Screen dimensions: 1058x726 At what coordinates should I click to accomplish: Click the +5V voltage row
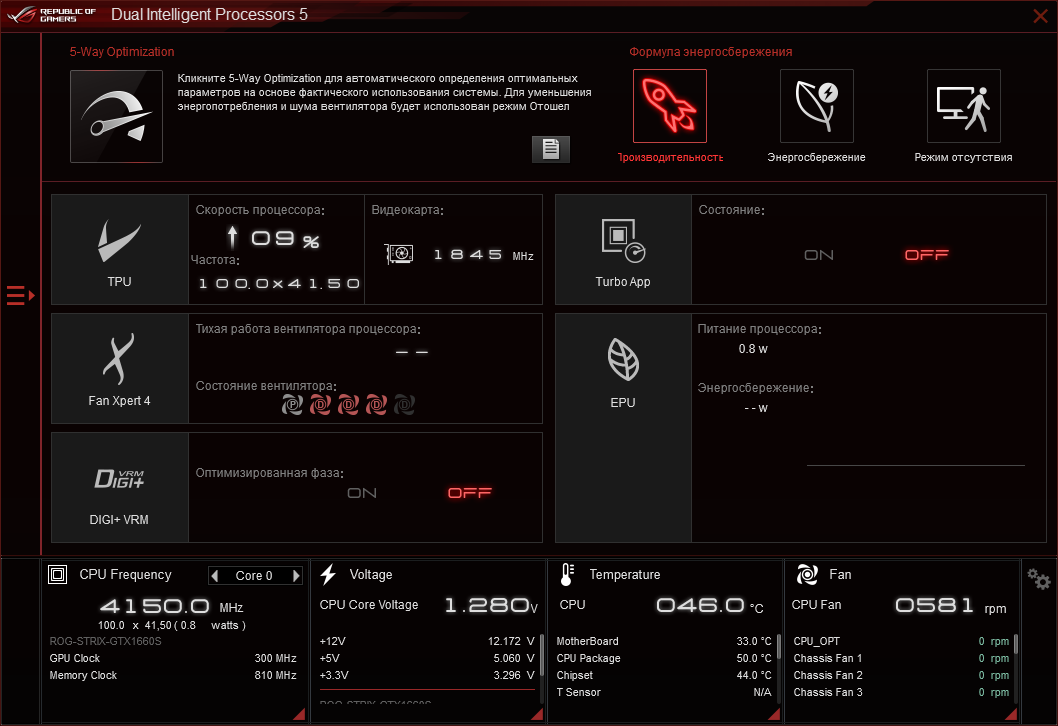tap(426, 658)
